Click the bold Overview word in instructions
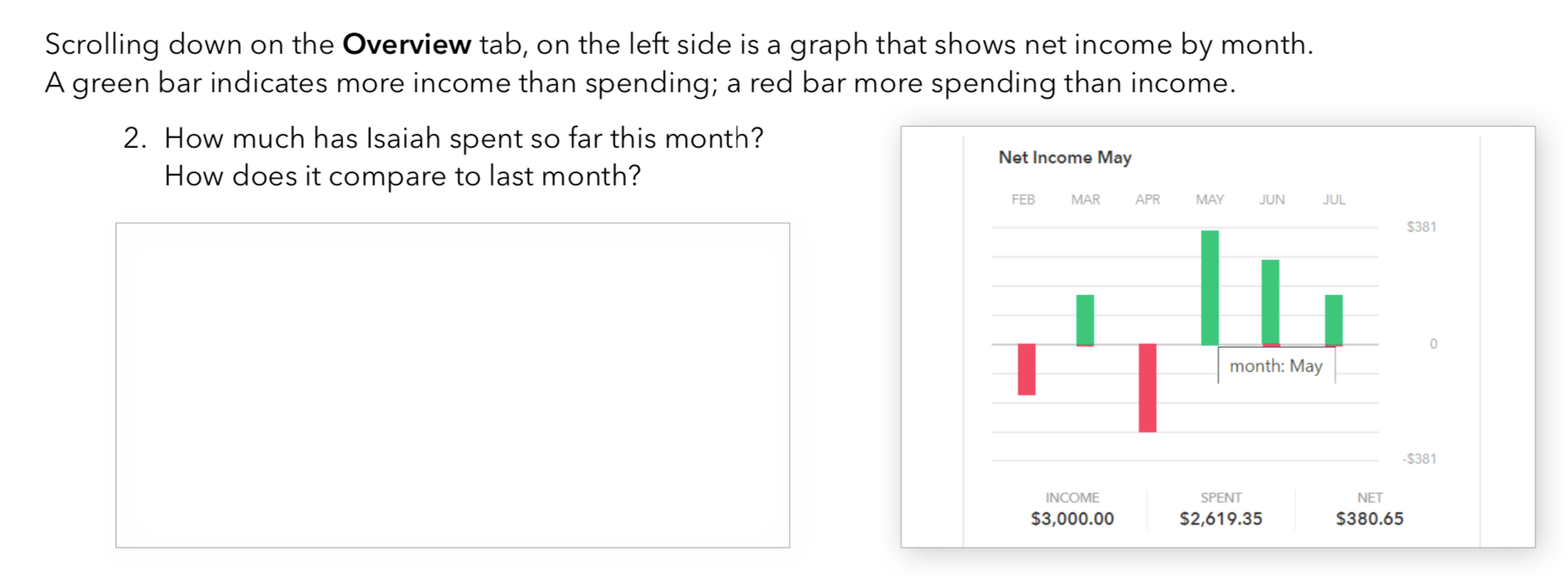1568x577 pixels. pyautogui.click(x=406, y=44)
